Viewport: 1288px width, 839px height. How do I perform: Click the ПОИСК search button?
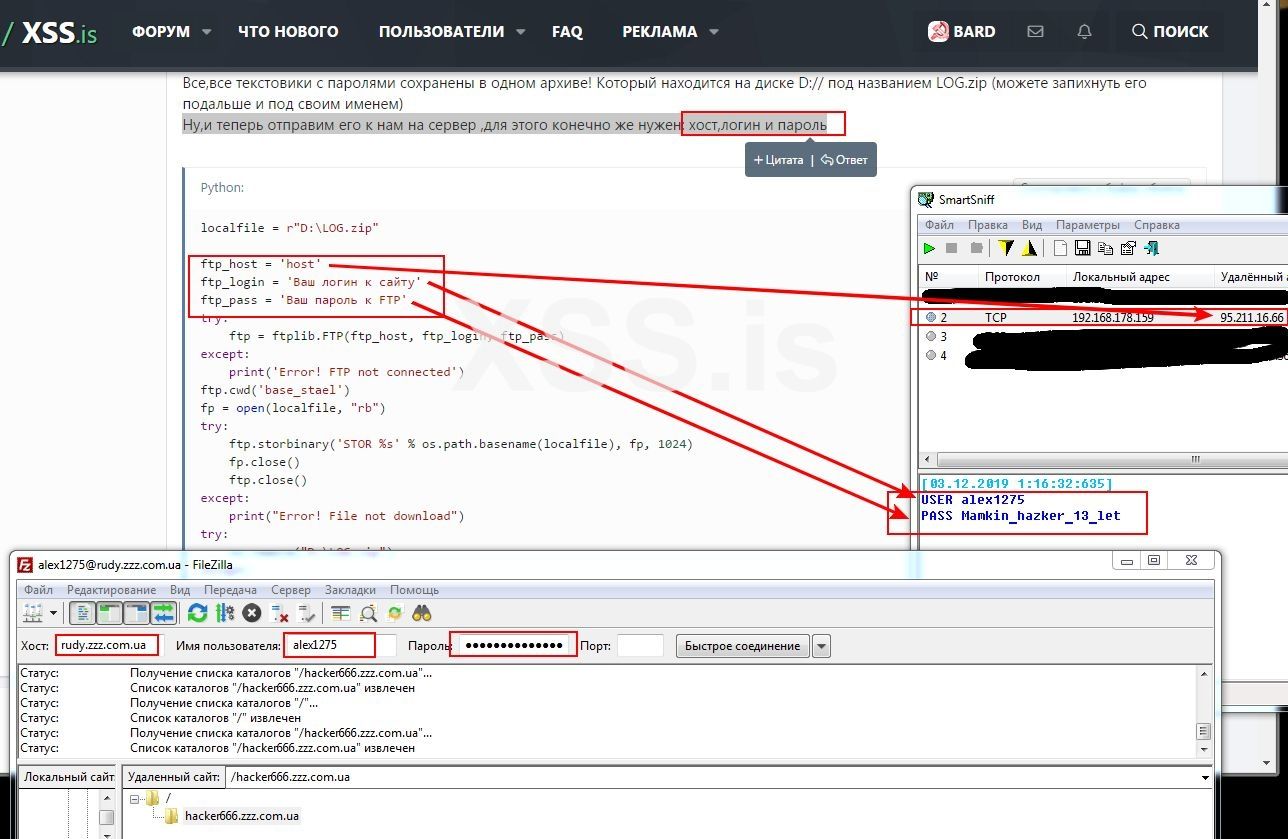pos(1169,32)
